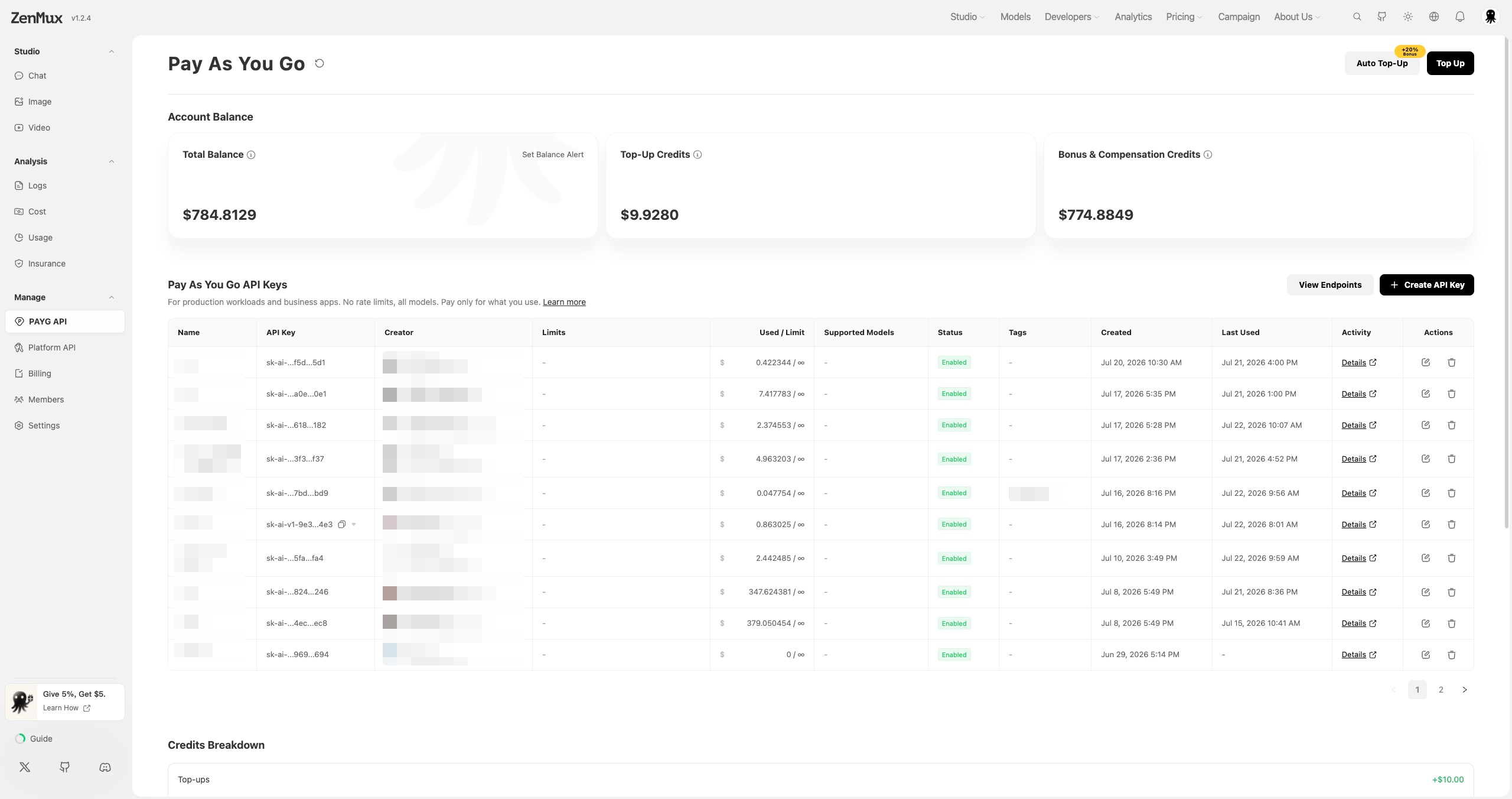Open the About Us dropdown menu
This screenshot has height=799, width=1512.
1297,17
